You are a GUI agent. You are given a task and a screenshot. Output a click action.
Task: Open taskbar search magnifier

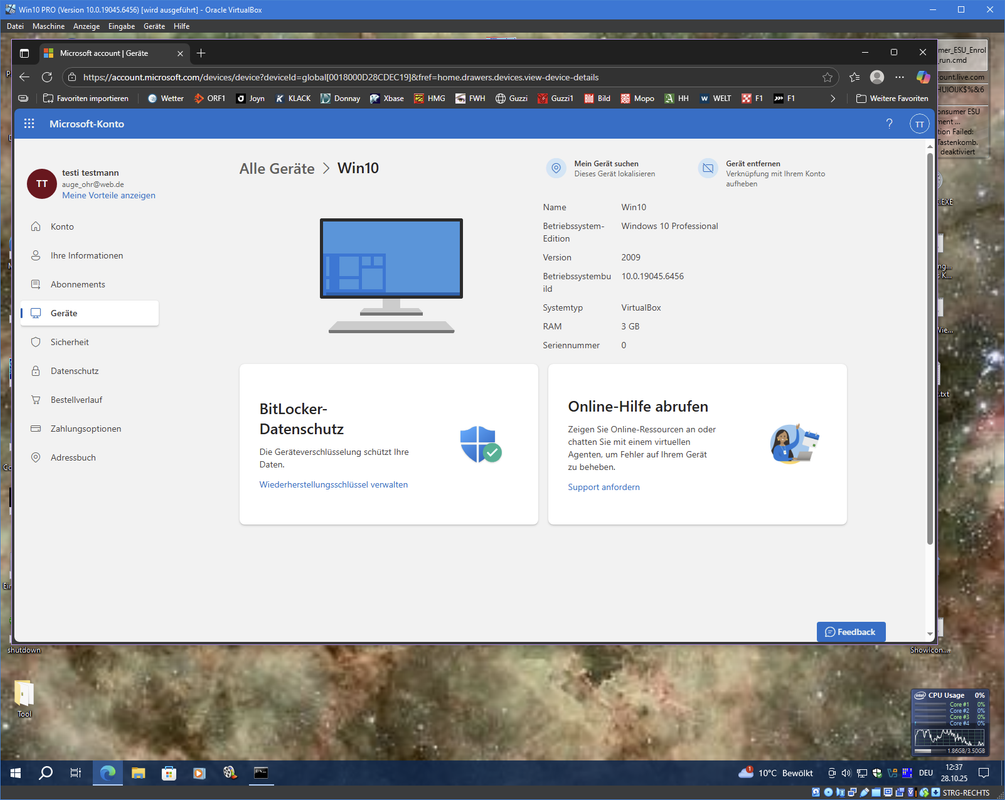click(46, 773)
